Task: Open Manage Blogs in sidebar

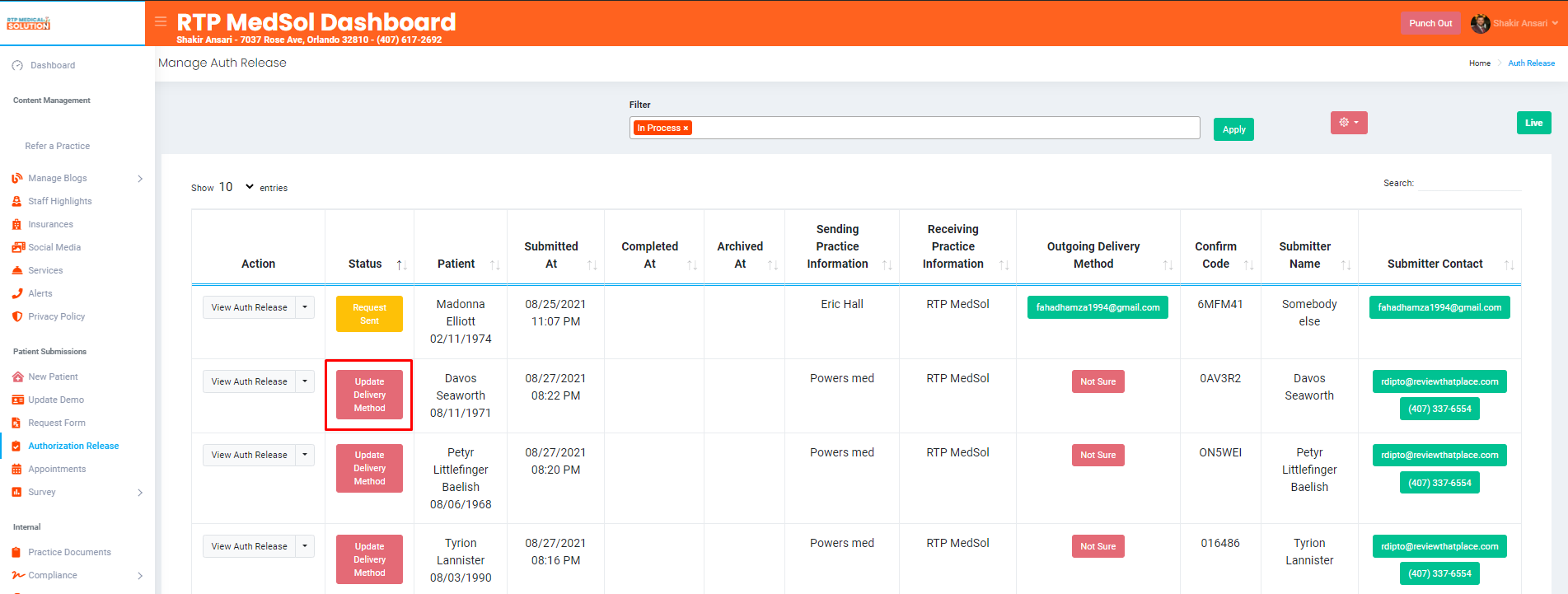Action: click(x=58, y=178)
